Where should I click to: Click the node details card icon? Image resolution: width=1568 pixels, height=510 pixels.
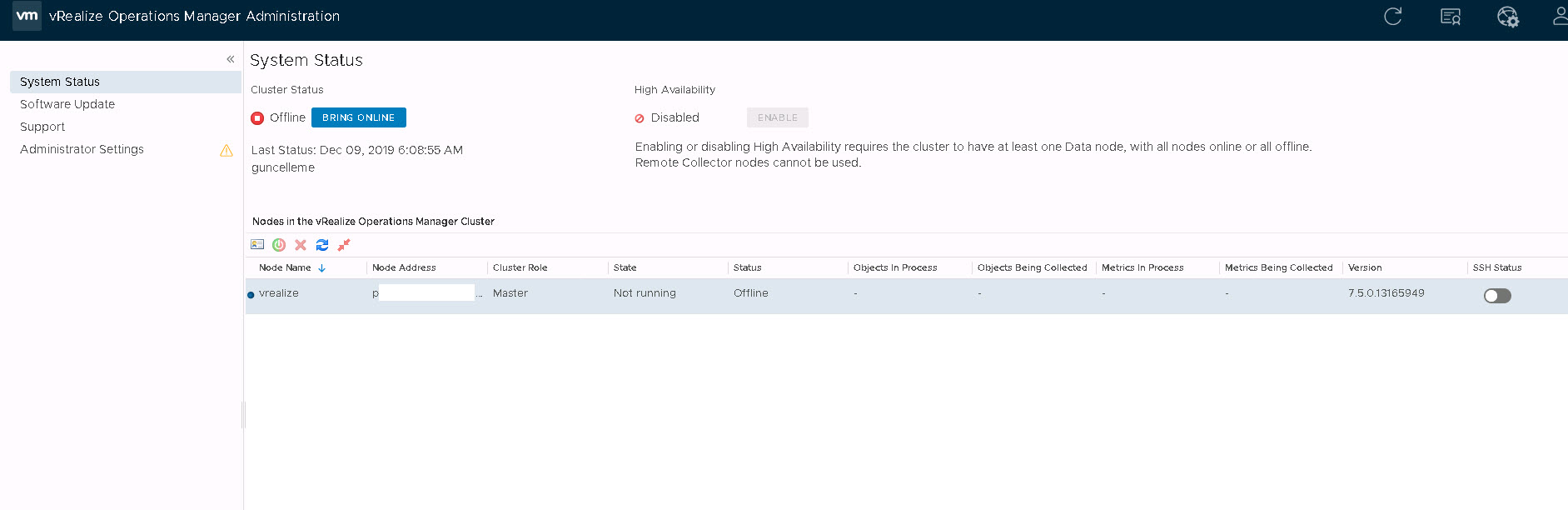[257, 245]
